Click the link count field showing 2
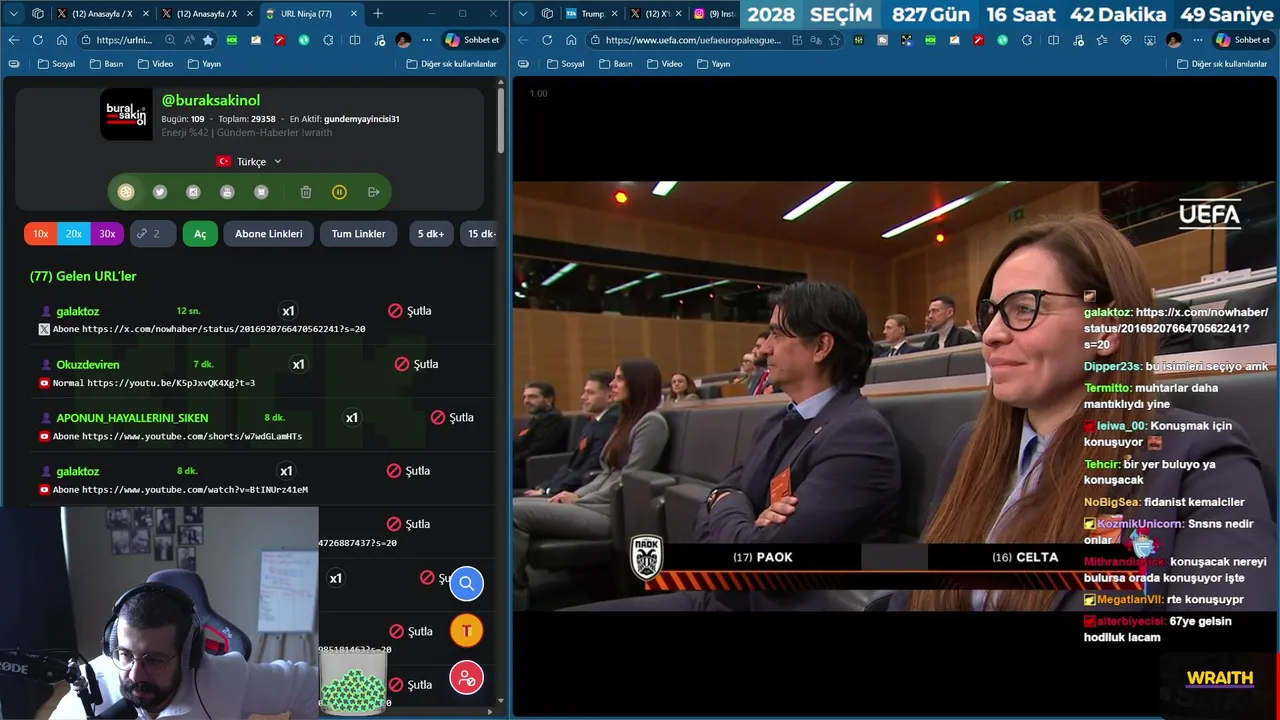This screenshot has height=720, width=1280. [153, 234]
